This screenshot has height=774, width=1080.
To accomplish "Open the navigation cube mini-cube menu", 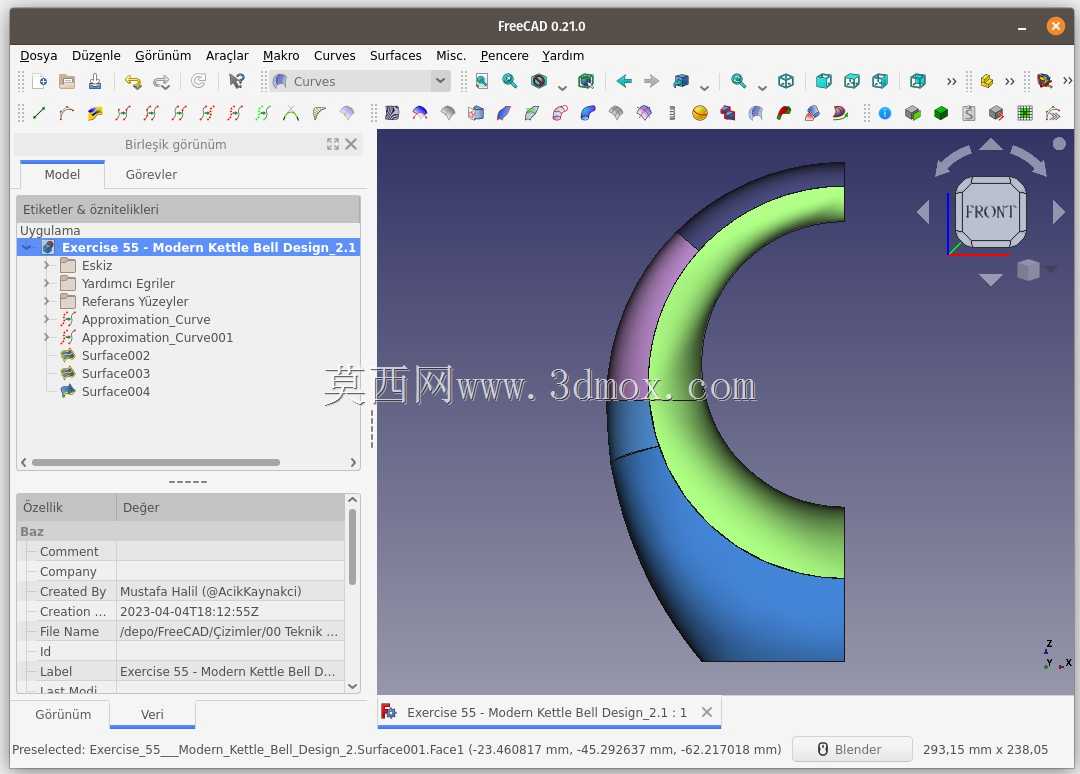I will (1029, 270).
